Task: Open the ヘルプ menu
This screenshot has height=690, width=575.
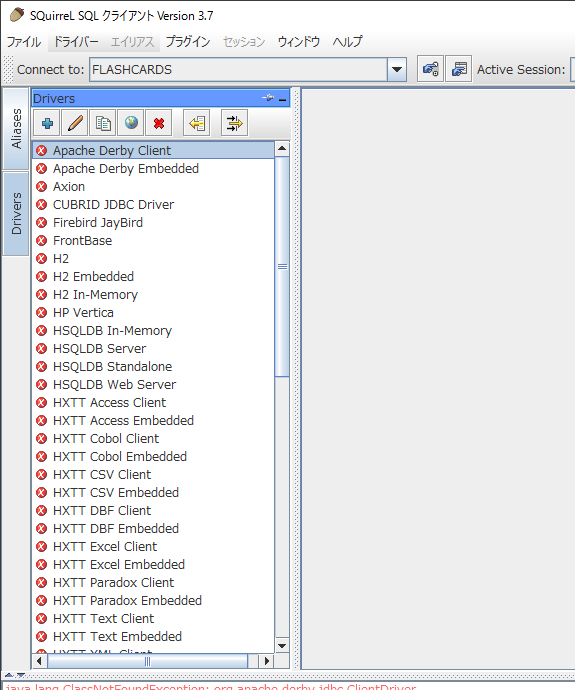Action: pyautogui.click(x=348, y=42)
